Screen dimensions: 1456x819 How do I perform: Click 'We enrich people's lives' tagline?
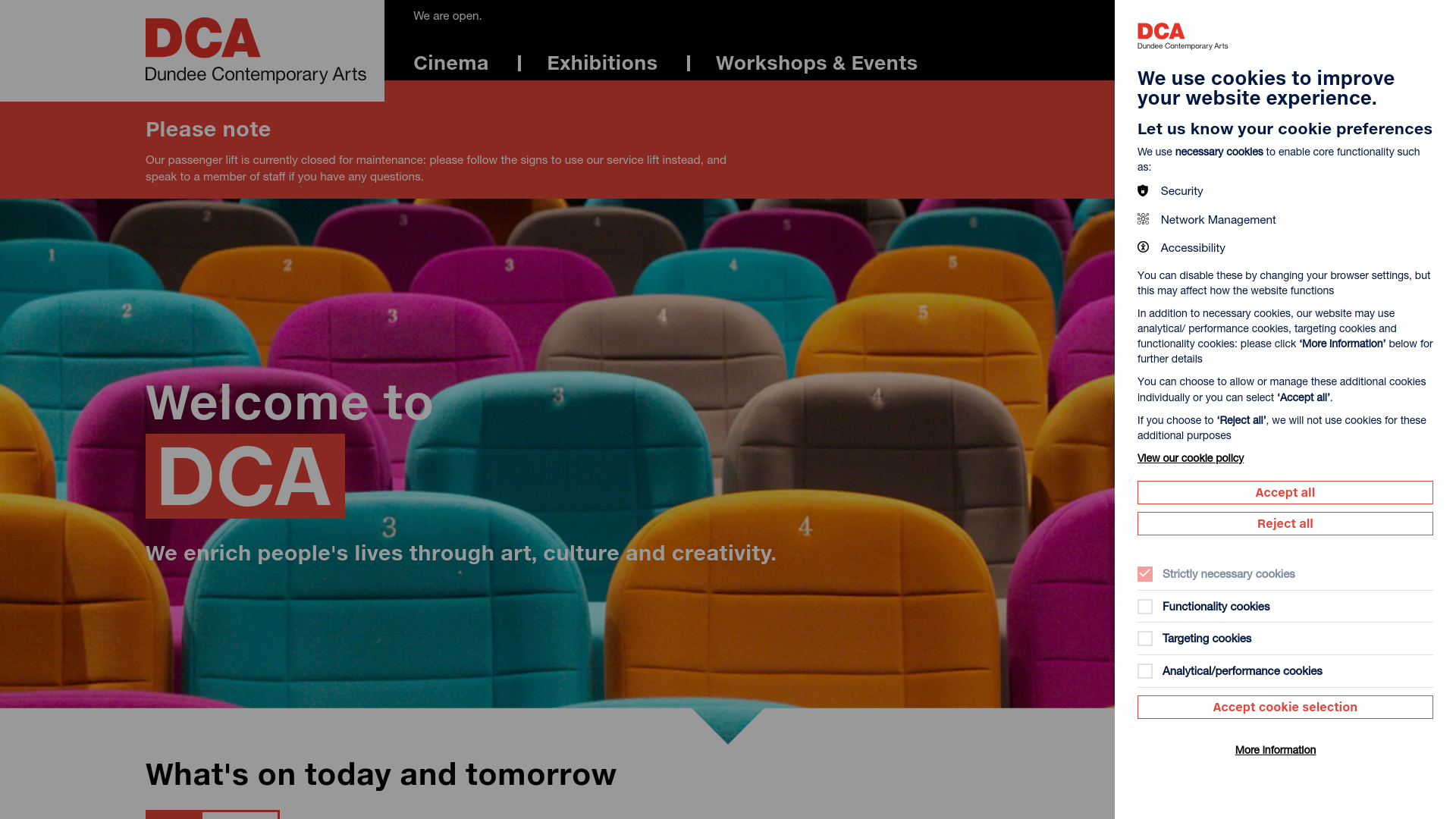click(461, 553)
